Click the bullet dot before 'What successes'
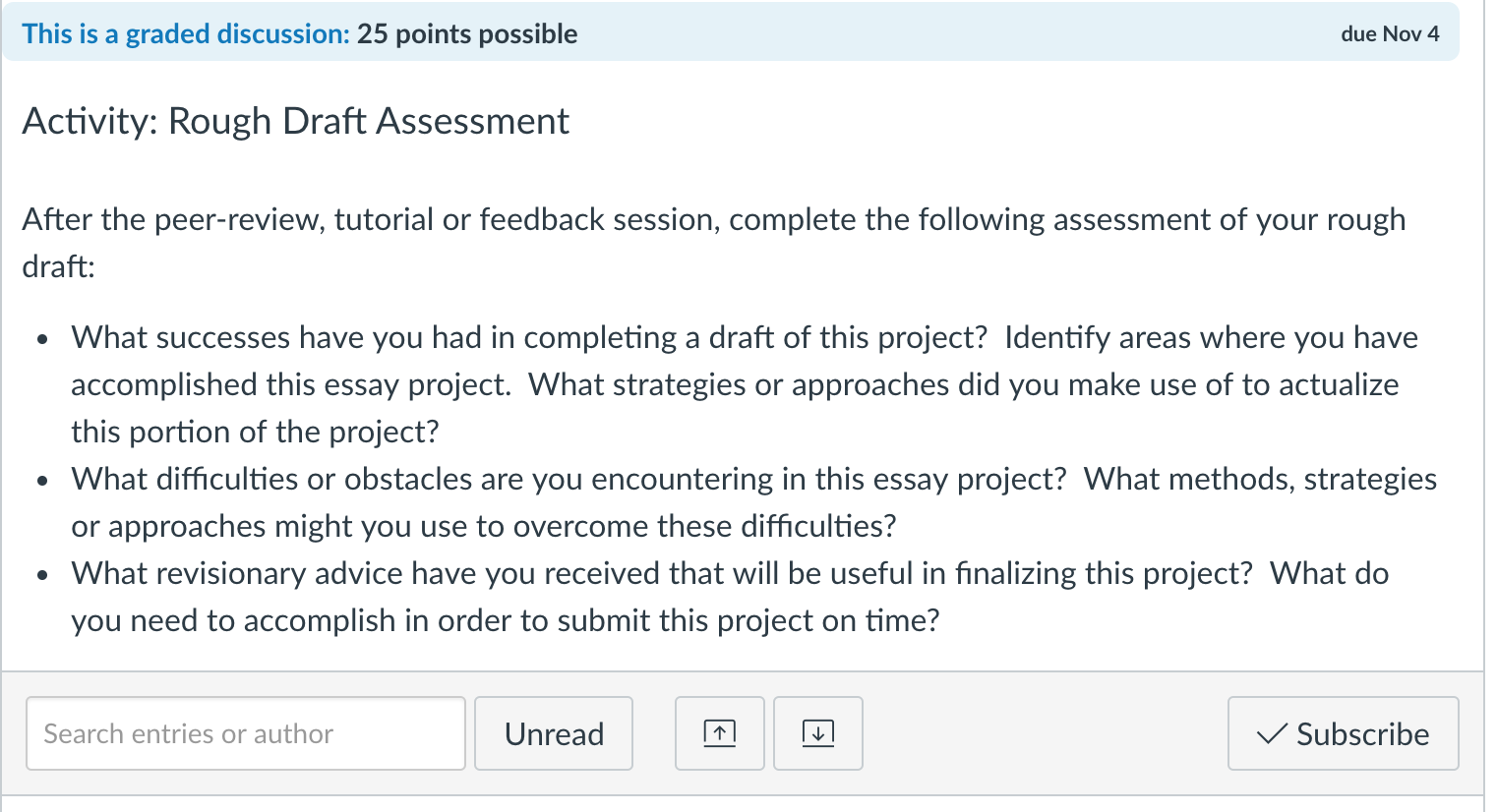Image resolution: width=1497 pixels, height=812 pixels. pyautogui.click(x=42, y=340)
